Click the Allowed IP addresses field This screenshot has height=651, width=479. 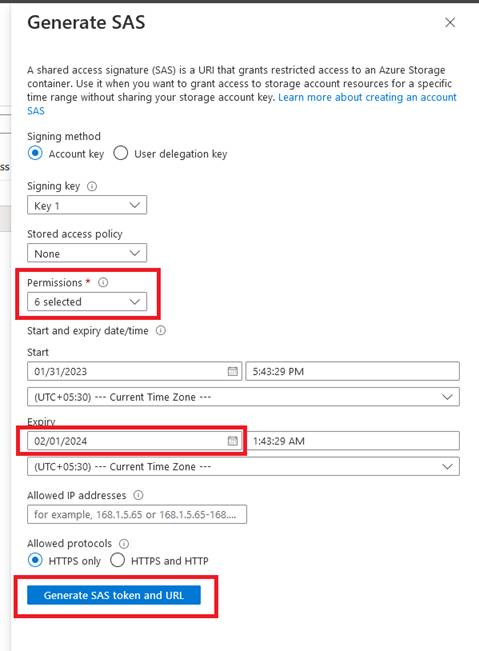(137, 514)
